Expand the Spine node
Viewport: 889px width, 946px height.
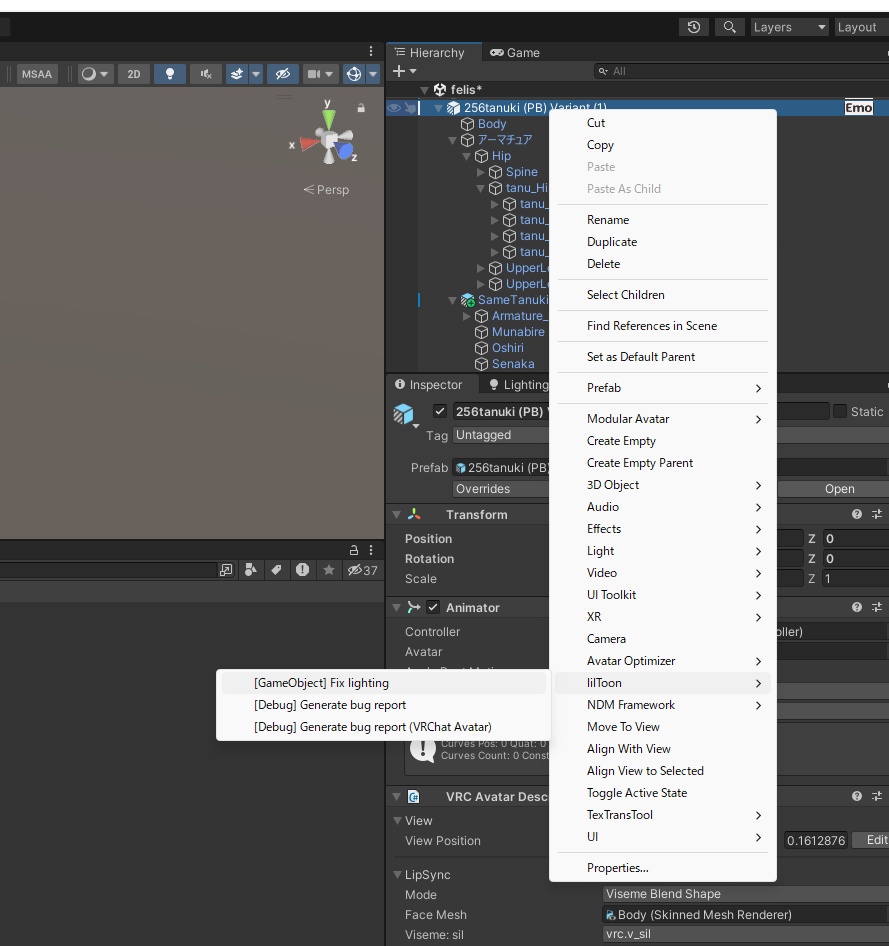(481, 172)
